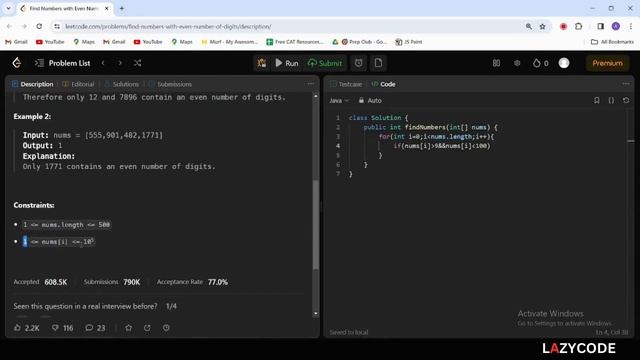This screenshot has height=360, width=640.
Task: Run the code
Action: pos(287,63)
